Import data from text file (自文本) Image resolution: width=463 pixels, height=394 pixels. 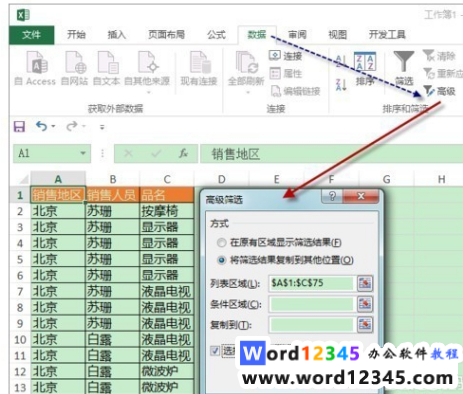[x=107, y=68]
